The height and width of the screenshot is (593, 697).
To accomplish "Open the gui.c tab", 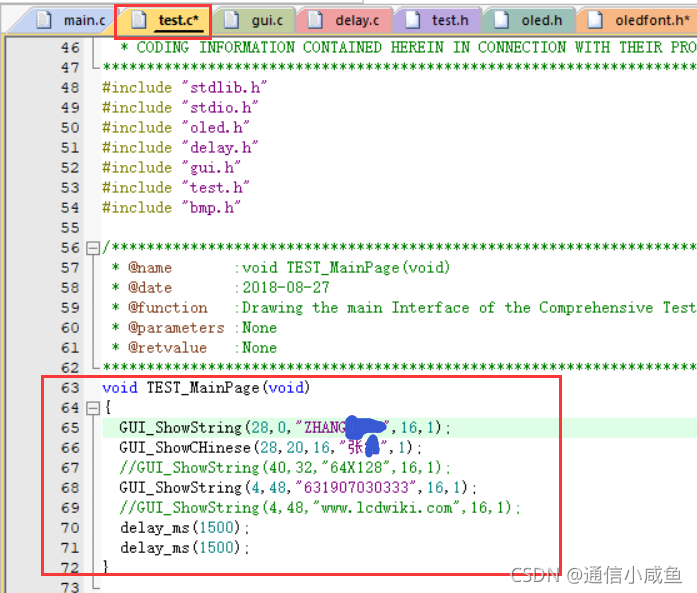I will [254, 20].
